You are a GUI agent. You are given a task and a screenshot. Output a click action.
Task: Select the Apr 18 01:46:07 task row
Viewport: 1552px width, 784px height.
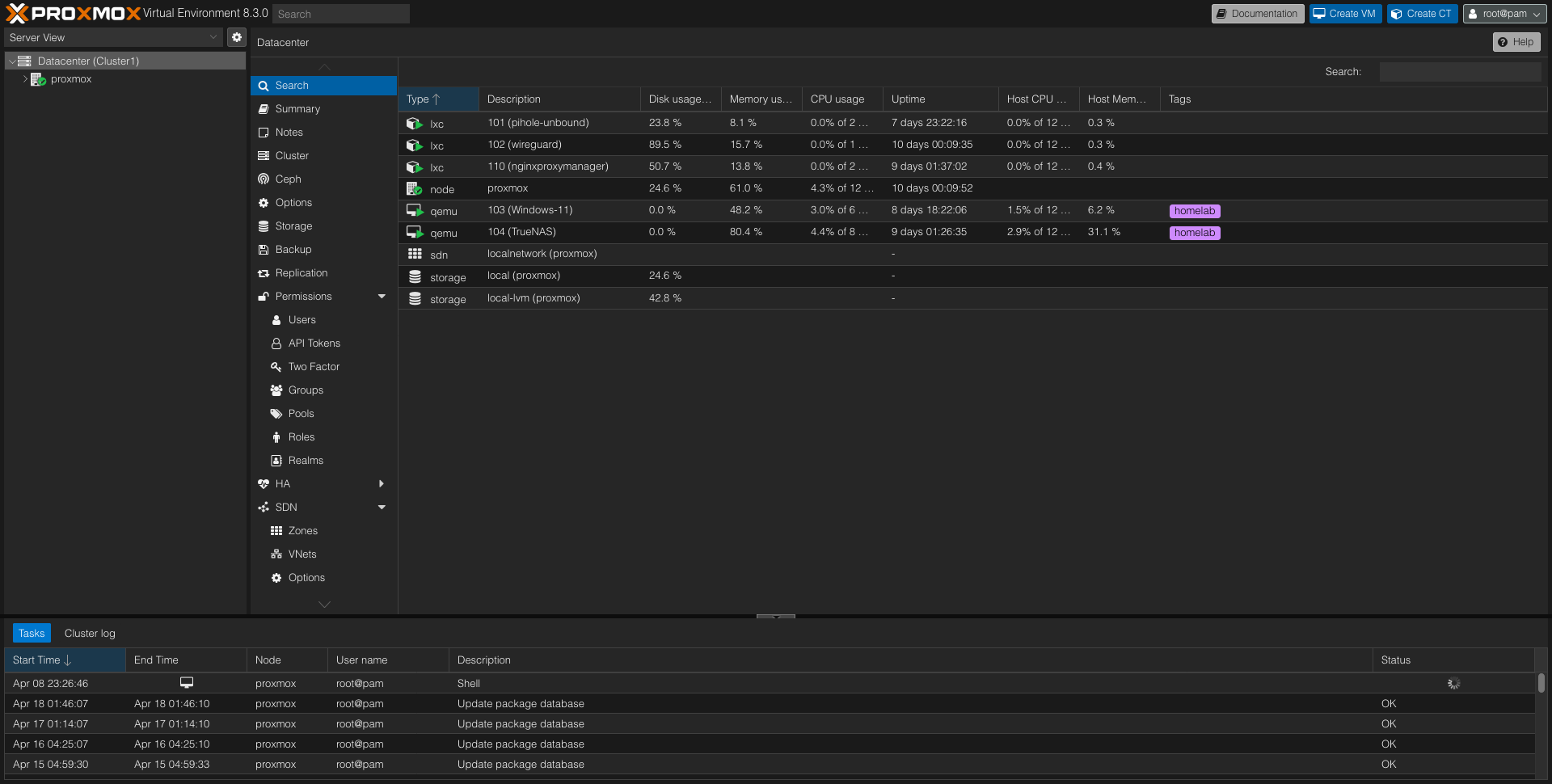770,703
